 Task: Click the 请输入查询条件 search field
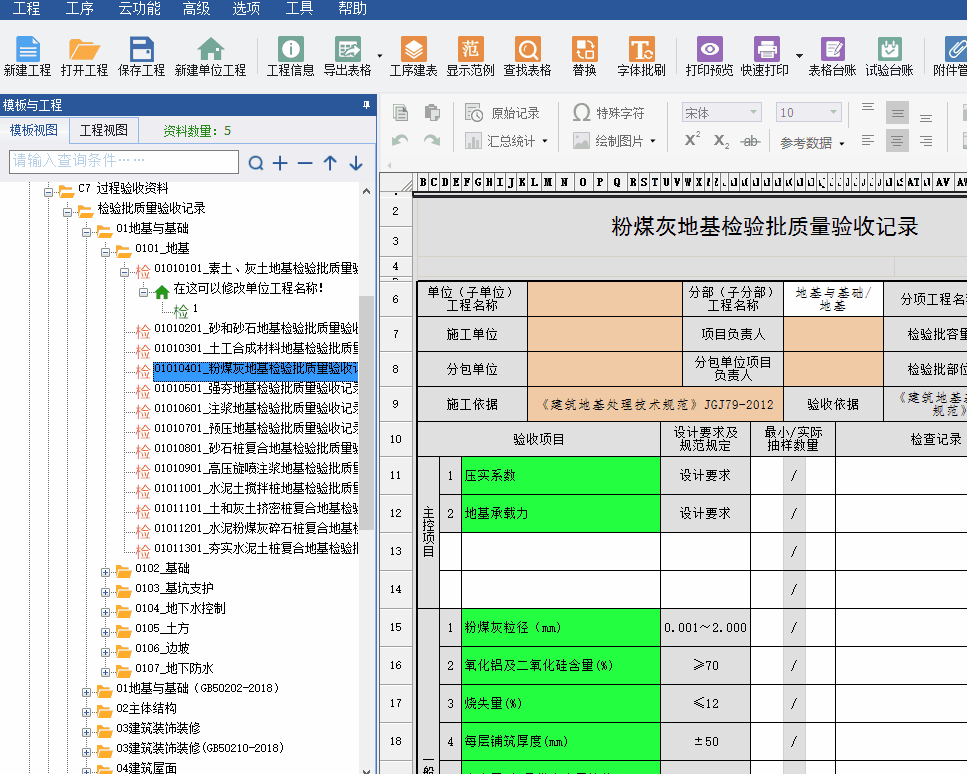coord(124,161)
